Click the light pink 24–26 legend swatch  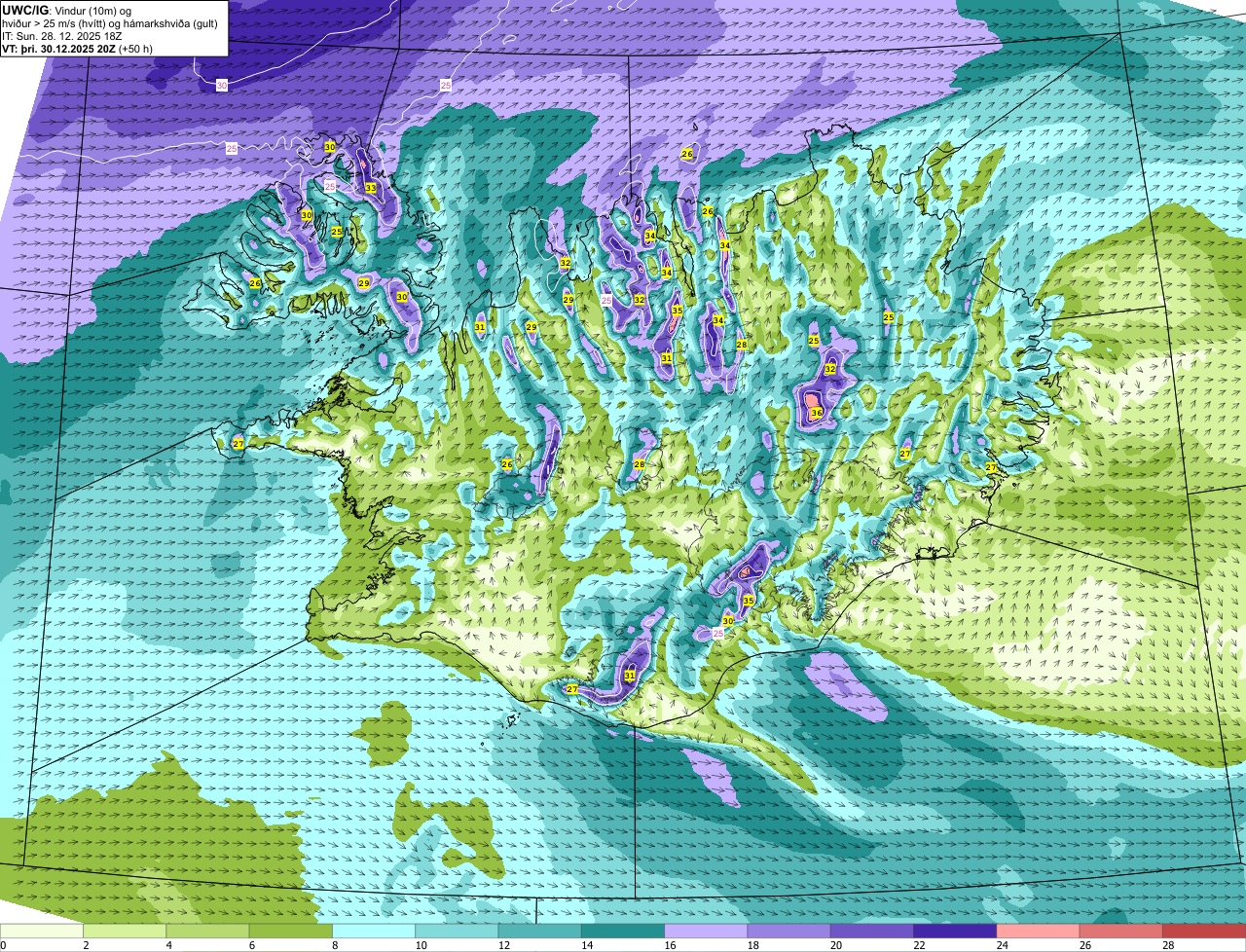[x=1038, y=931]
